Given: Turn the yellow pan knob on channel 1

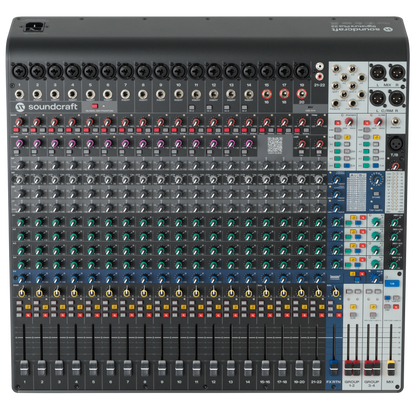Looking at the screenshot, I should point(22,293).
